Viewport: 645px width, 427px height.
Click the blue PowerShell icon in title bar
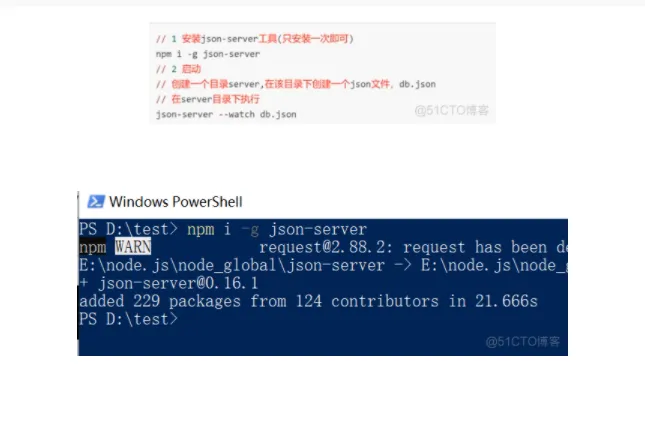96,202
